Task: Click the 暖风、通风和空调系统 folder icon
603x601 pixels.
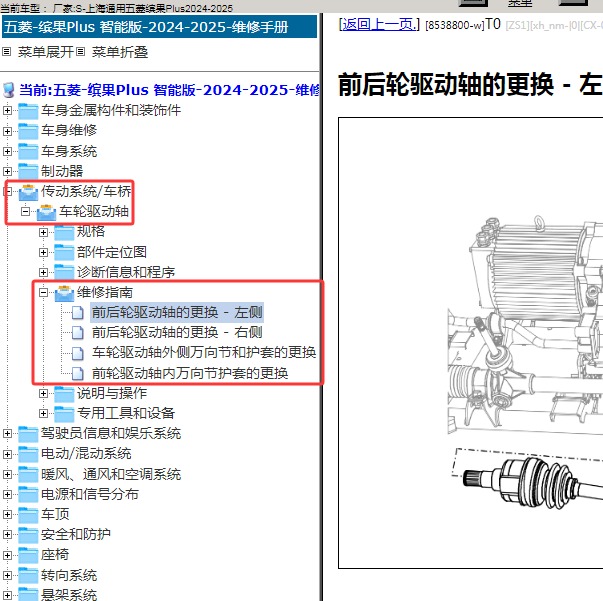Action: 28,474
